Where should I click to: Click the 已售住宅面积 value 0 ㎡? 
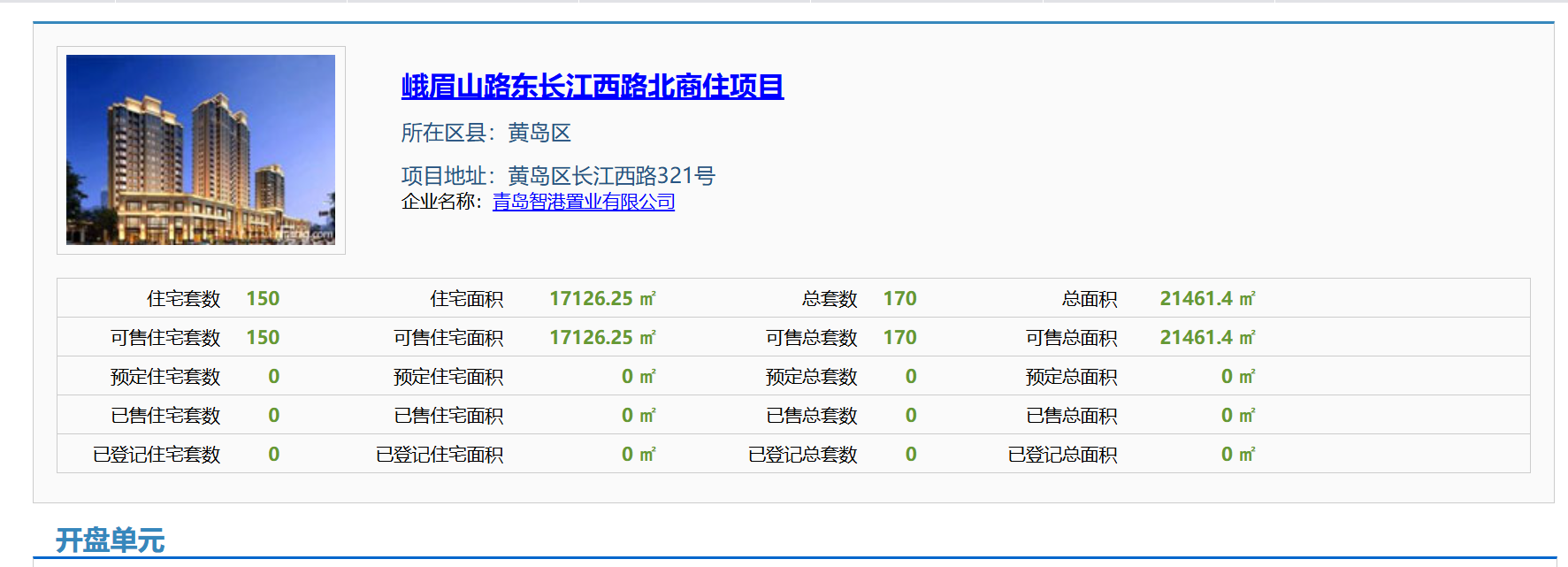coord(639,416)
